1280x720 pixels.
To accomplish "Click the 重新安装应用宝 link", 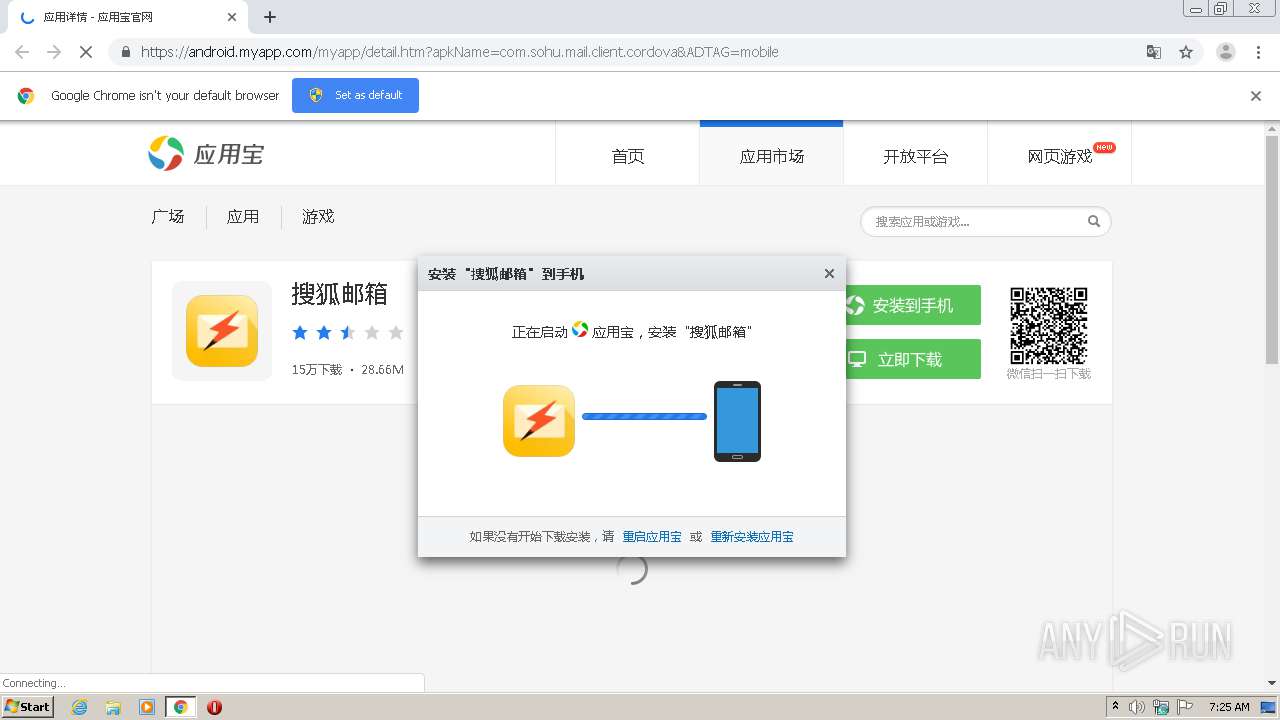I will tap(752, 537).
